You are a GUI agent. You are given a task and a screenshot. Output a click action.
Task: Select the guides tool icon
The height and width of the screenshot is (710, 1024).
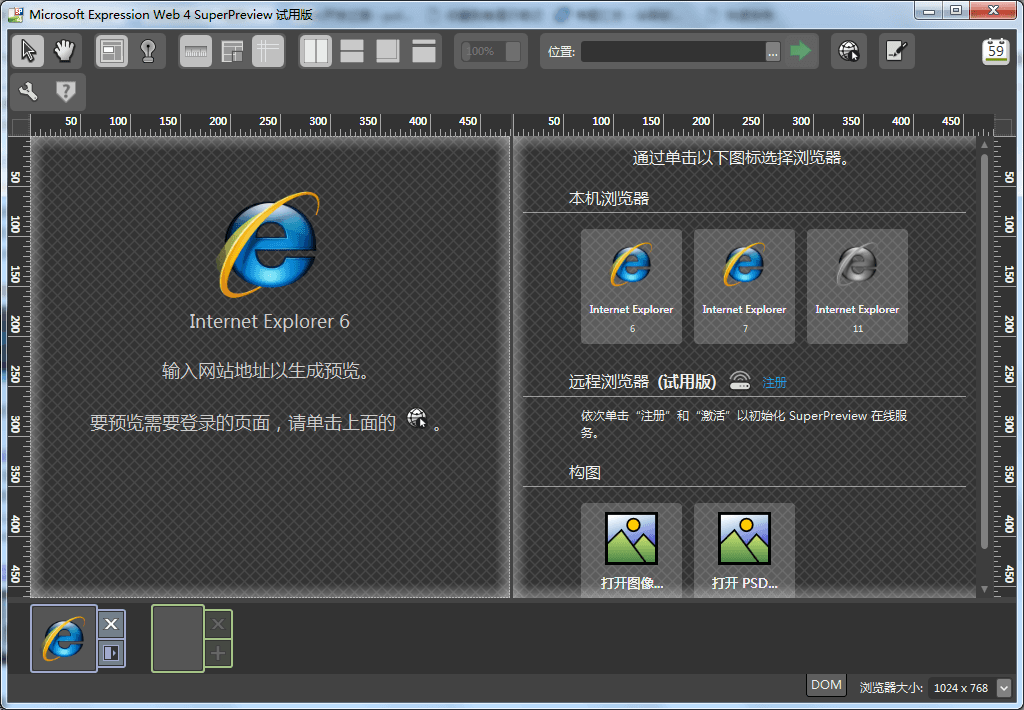coord(267,50)
